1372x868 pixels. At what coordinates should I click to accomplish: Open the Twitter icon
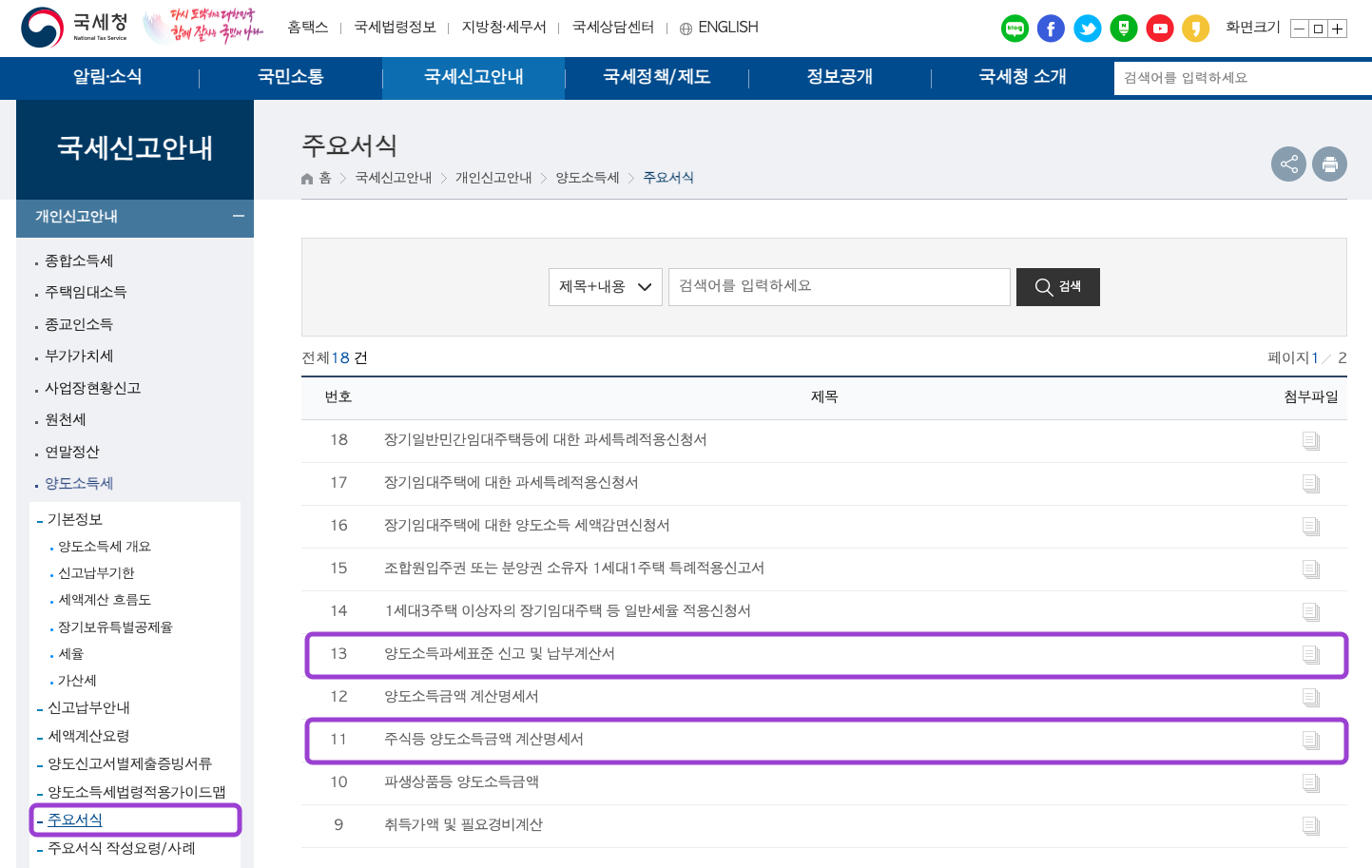[1088, 29]
